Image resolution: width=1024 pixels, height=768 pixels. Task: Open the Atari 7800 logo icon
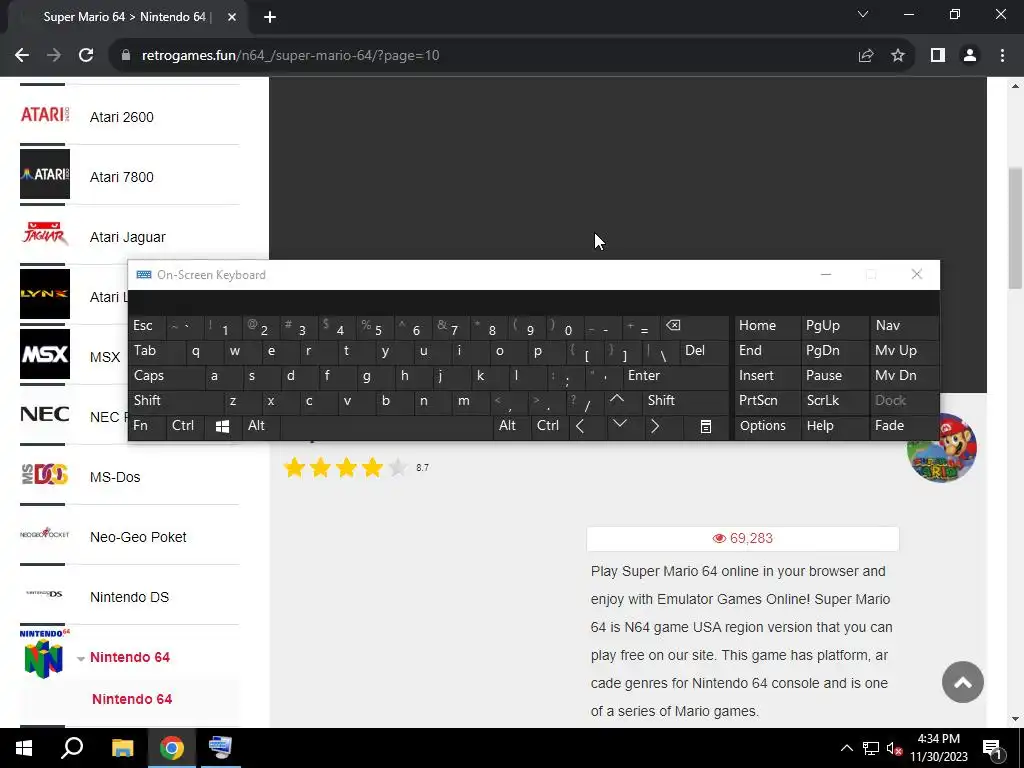[x=44, y=174]
